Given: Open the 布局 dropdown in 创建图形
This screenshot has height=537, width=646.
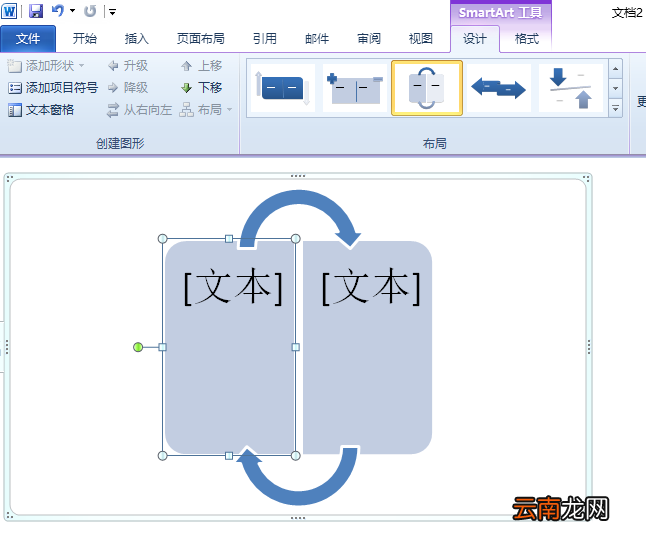Looking at the screenshot, I should [x=206, y=110].
